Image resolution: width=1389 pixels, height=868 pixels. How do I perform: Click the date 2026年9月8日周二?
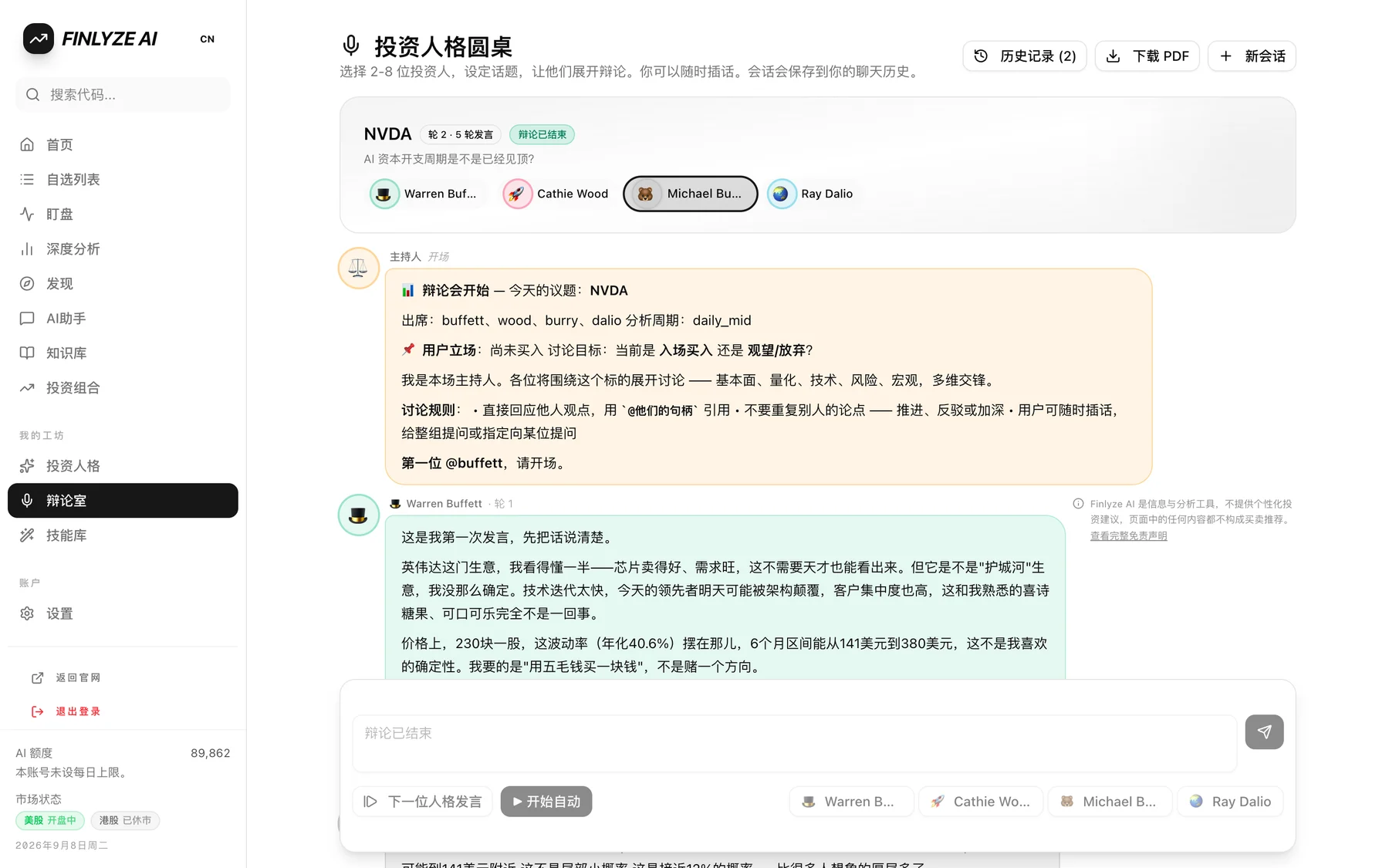62,846
